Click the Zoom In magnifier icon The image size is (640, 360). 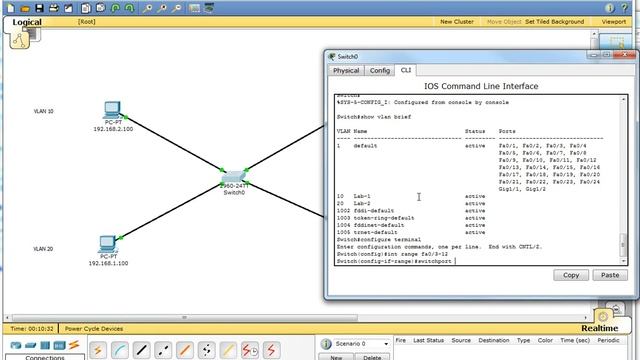pyautogui.click(x=147, y=8)
